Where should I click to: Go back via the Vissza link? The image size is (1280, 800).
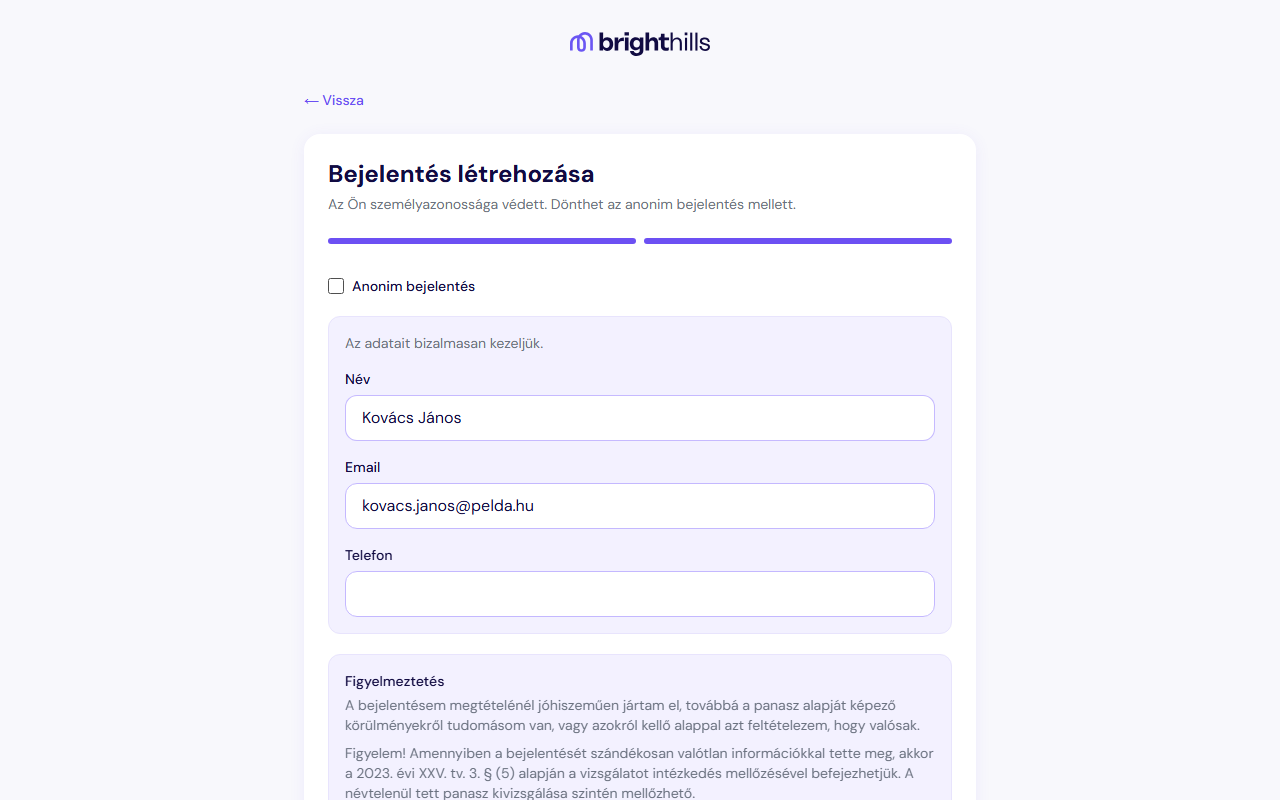[x=342, y=101]
